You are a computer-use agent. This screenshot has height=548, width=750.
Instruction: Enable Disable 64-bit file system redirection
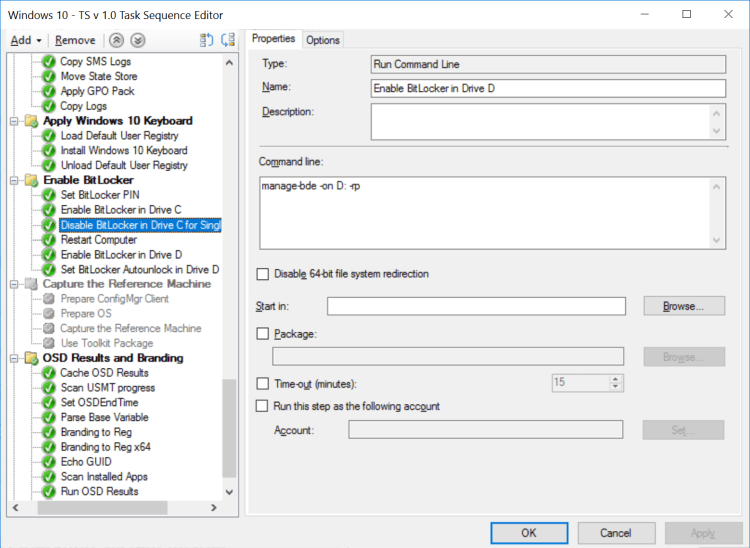coord(263,274)
